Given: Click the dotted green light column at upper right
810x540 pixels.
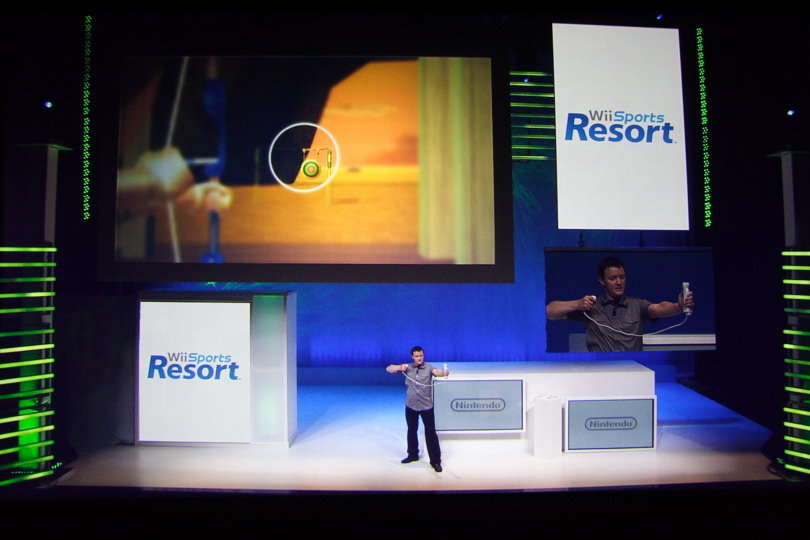Looking at the screenshot, I should (x=703, y=125).
